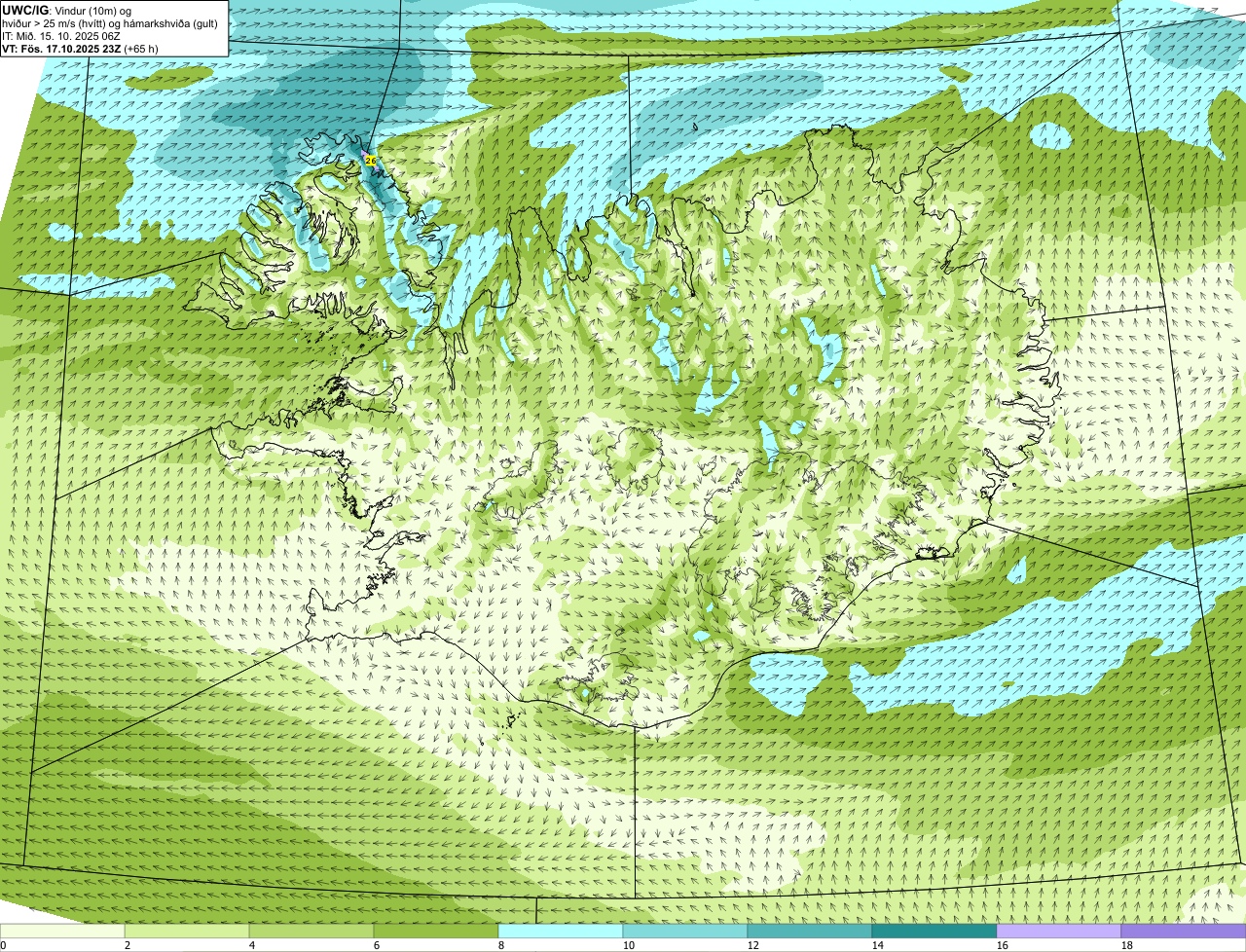Select the 10–12 m/s turquoise swatch
1246x952 pixels.
685,931
